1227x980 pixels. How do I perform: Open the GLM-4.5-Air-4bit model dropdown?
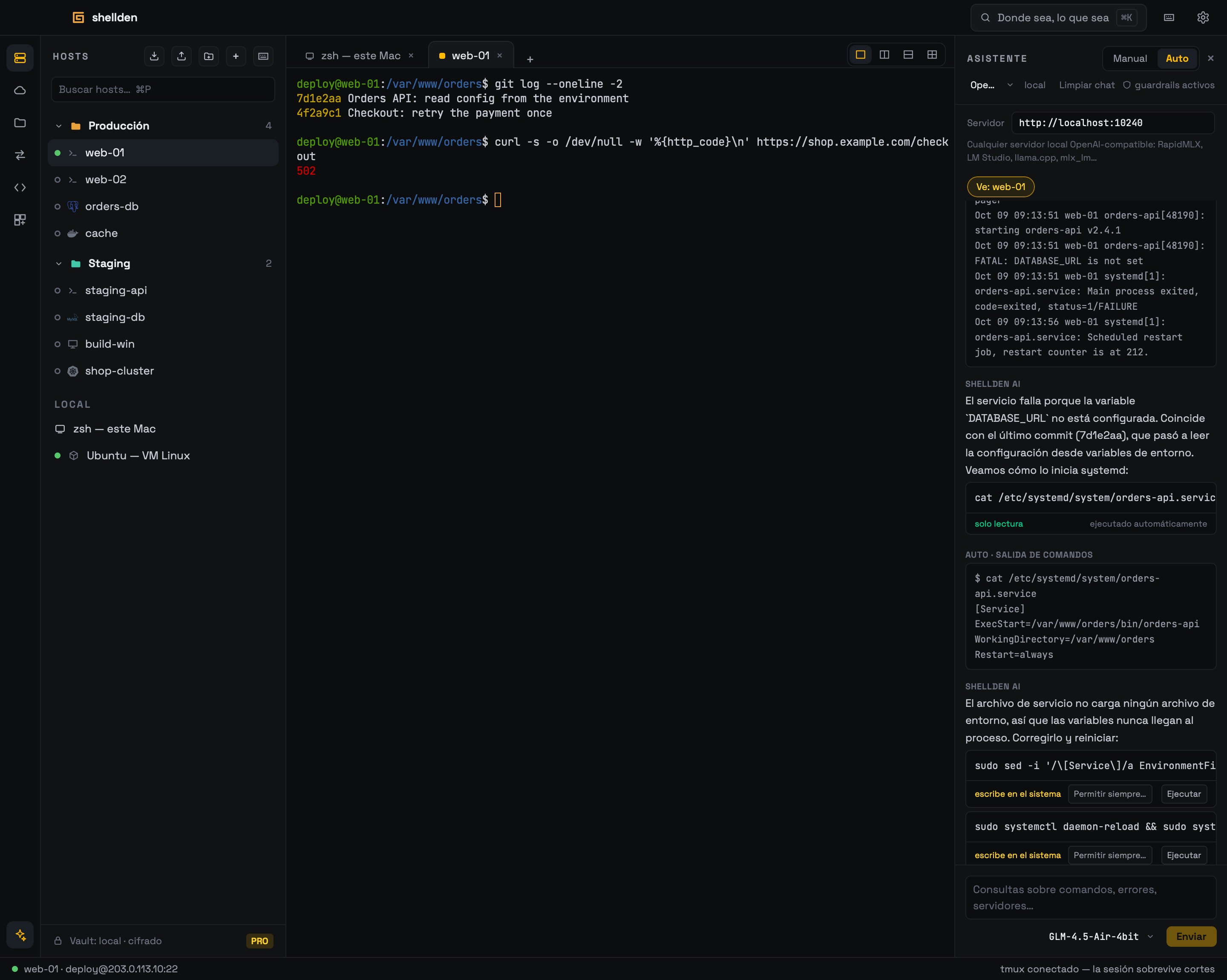1100,936
